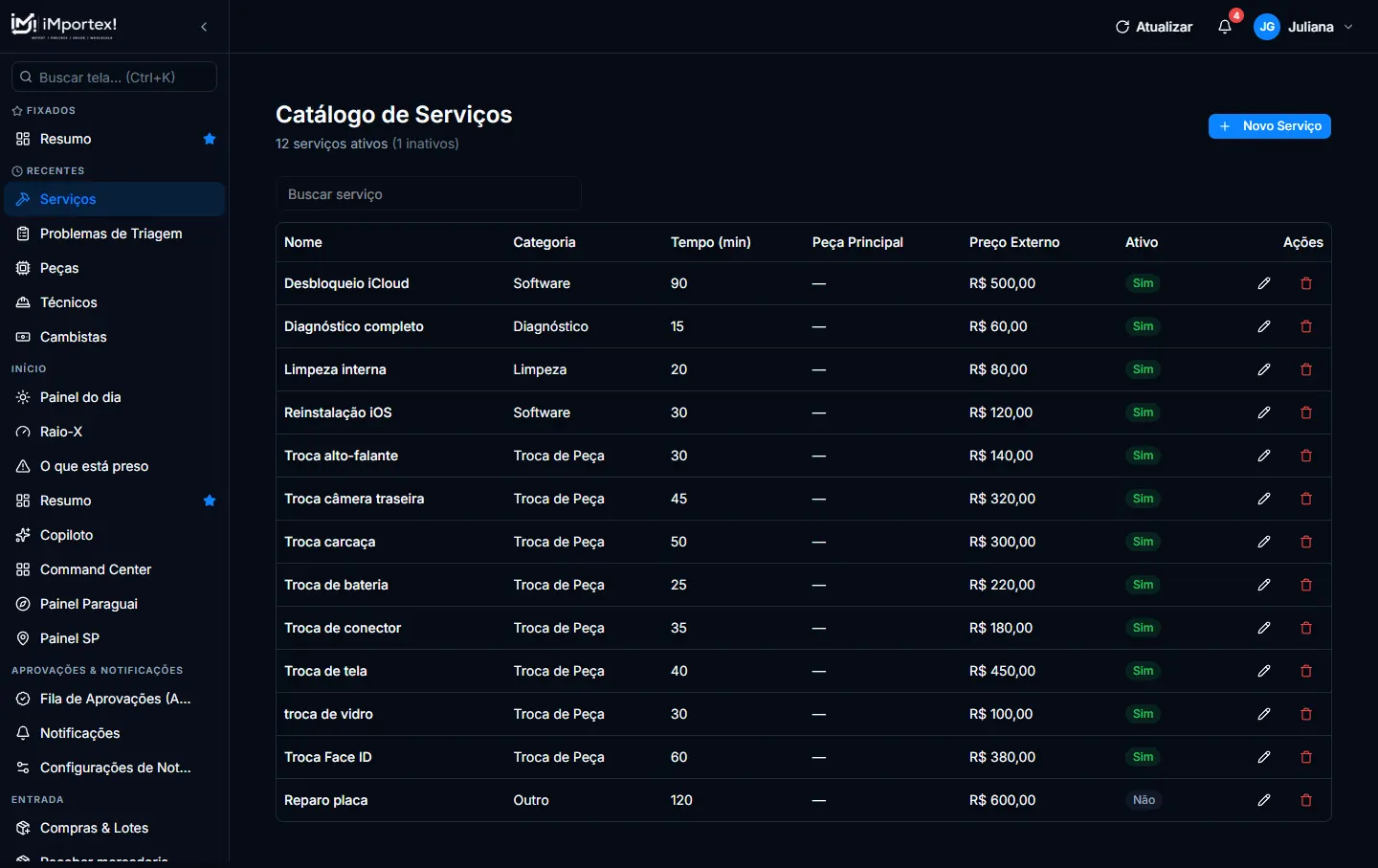Delete the Troca Face ID service
Viewport: 1378px width, 868px height.
[1306, 757]
